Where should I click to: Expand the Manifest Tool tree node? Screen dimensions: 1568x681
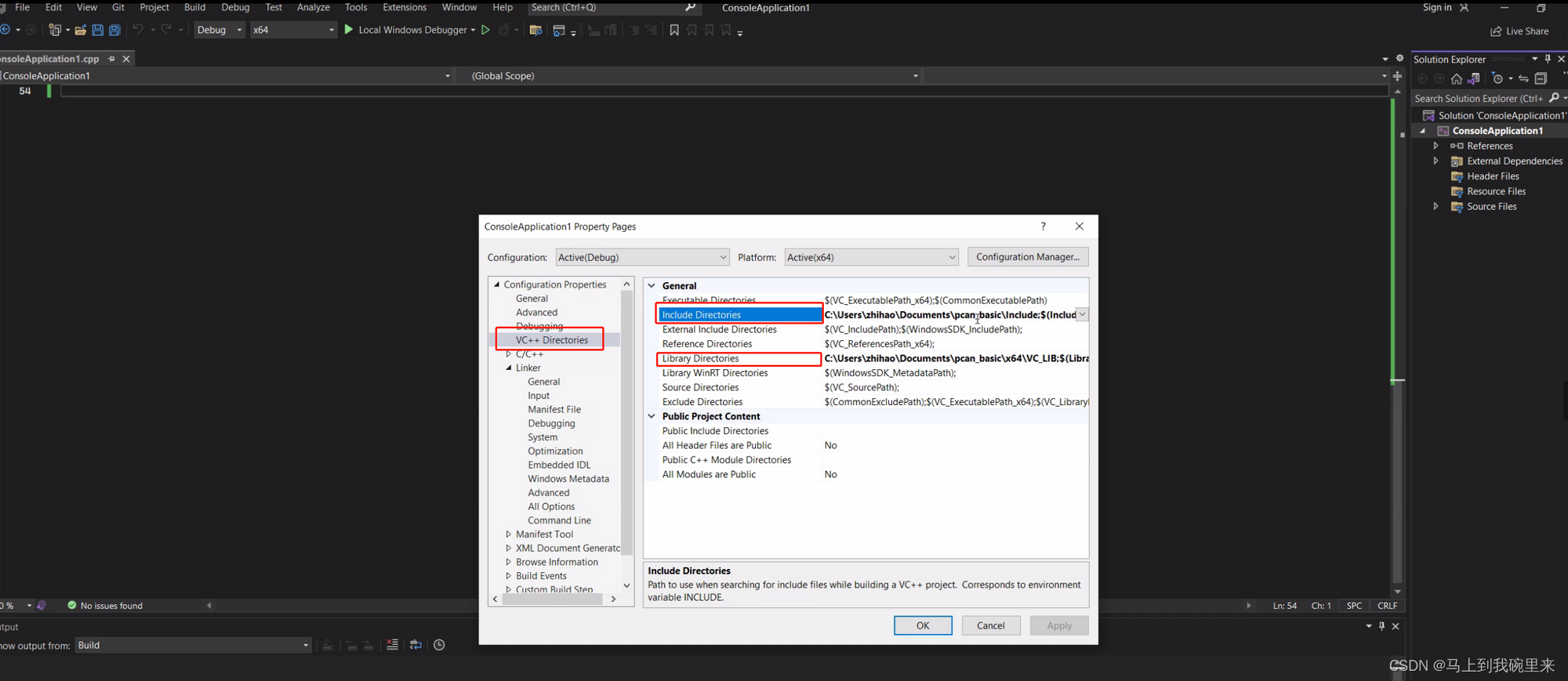click(x=509, y=534)
